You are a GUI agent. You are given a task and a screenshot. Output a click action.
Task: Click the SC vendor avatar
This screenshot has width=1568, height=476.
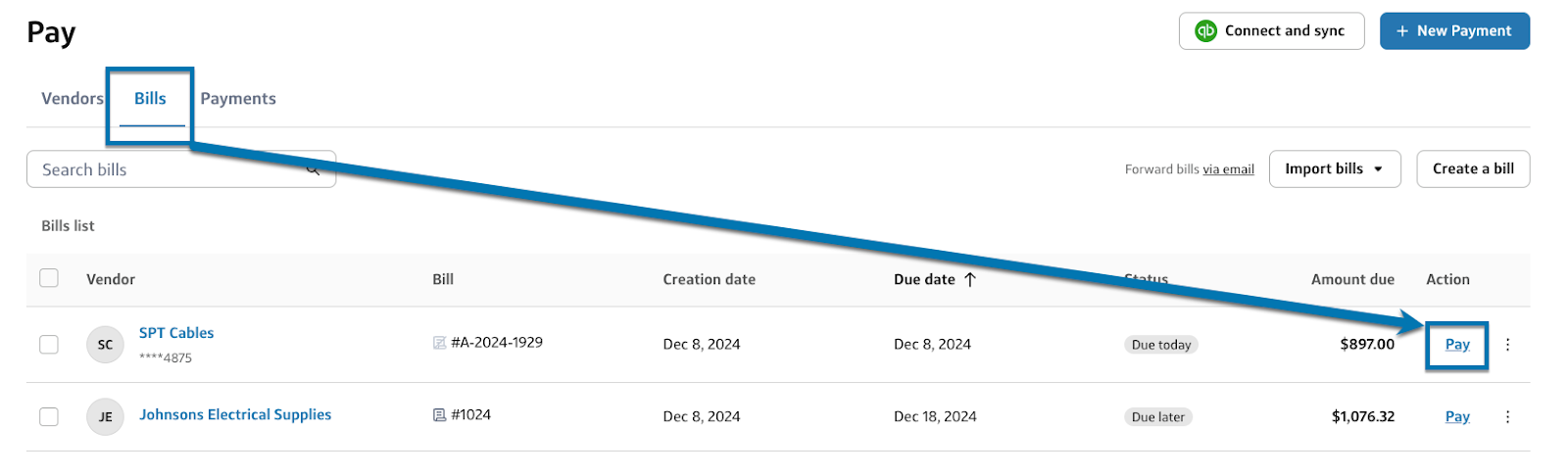[105, 345]
